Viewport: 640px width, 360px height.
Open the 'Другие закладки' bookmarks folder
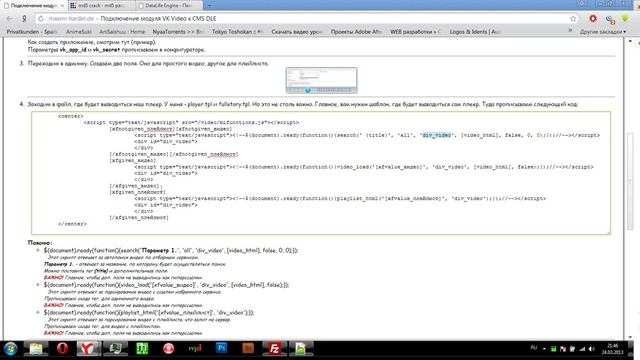(x=602, y=31)
